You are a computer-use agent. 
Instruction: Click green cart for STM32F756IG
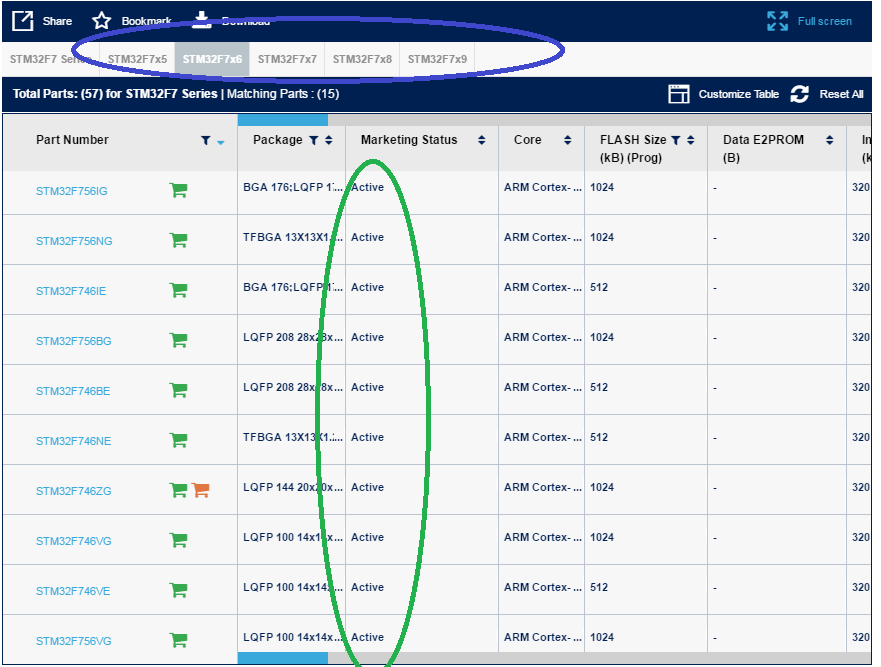(x=179, y=190)
